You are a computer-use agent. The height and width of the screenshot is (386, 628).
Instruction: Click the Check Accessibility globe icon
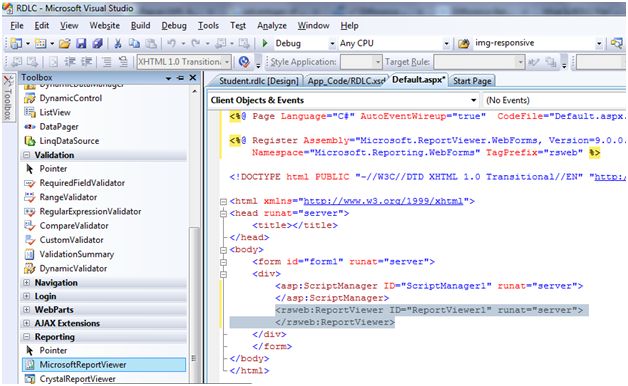click(244, 62)
